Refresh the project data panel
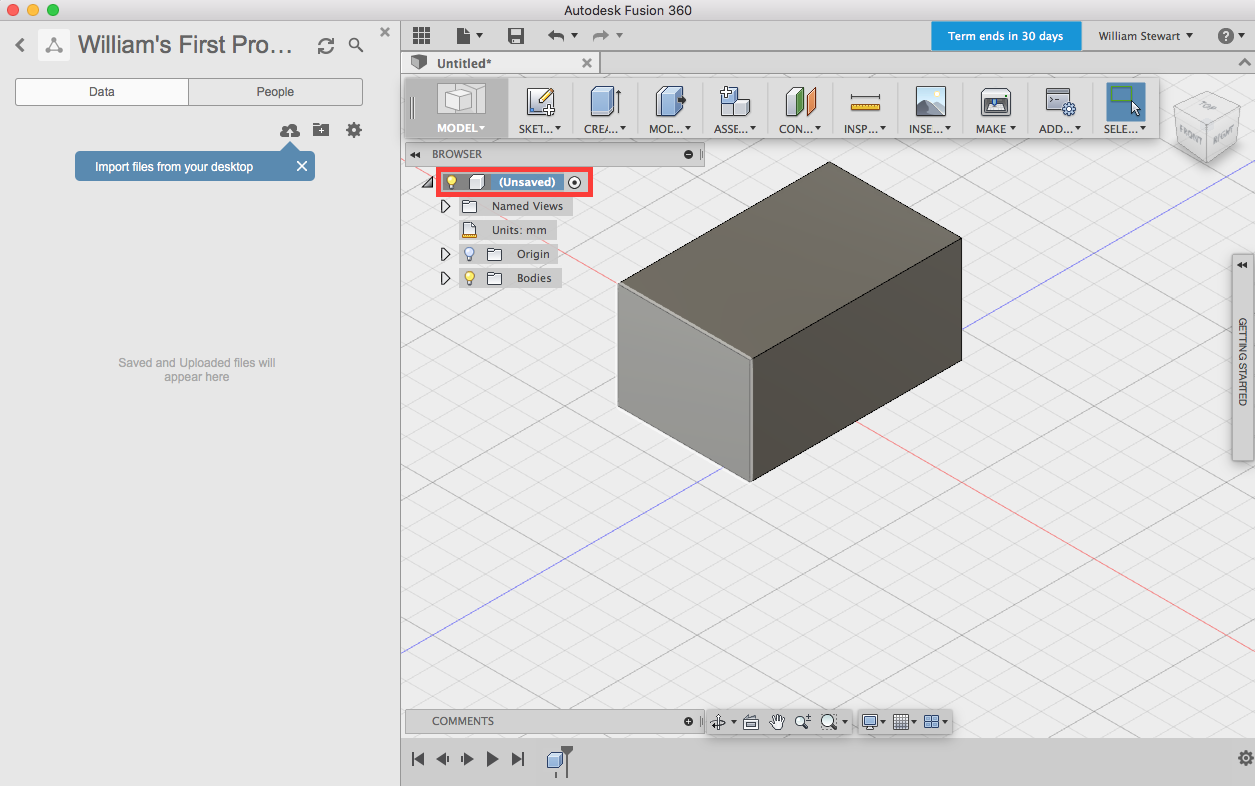 pyautogui.click(x=326, y=46)
